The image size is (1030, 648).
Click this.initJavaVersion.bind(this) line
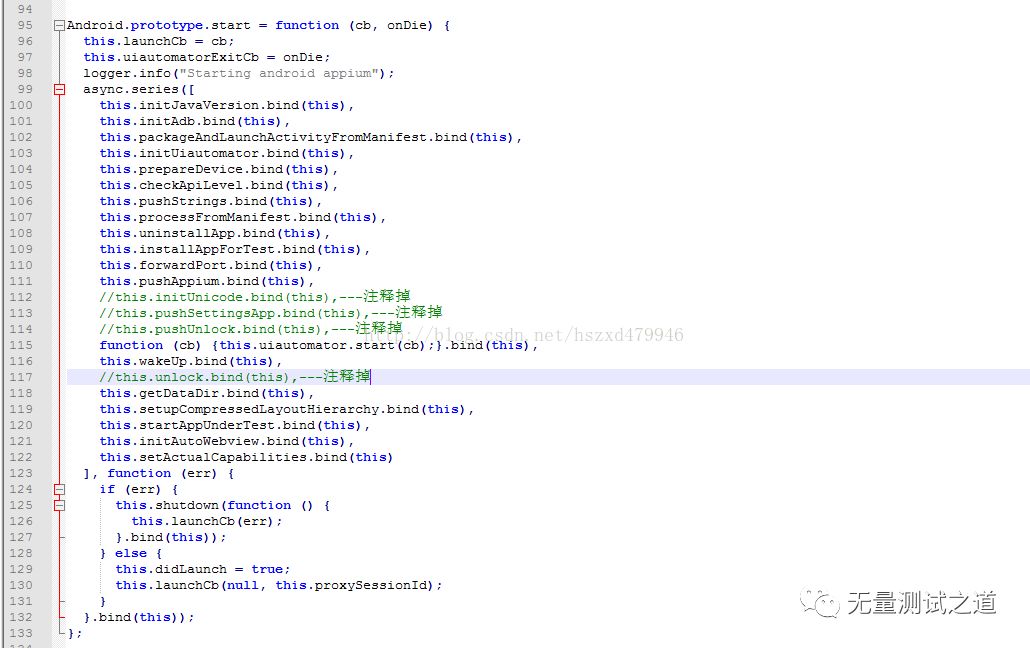(227, 105)
